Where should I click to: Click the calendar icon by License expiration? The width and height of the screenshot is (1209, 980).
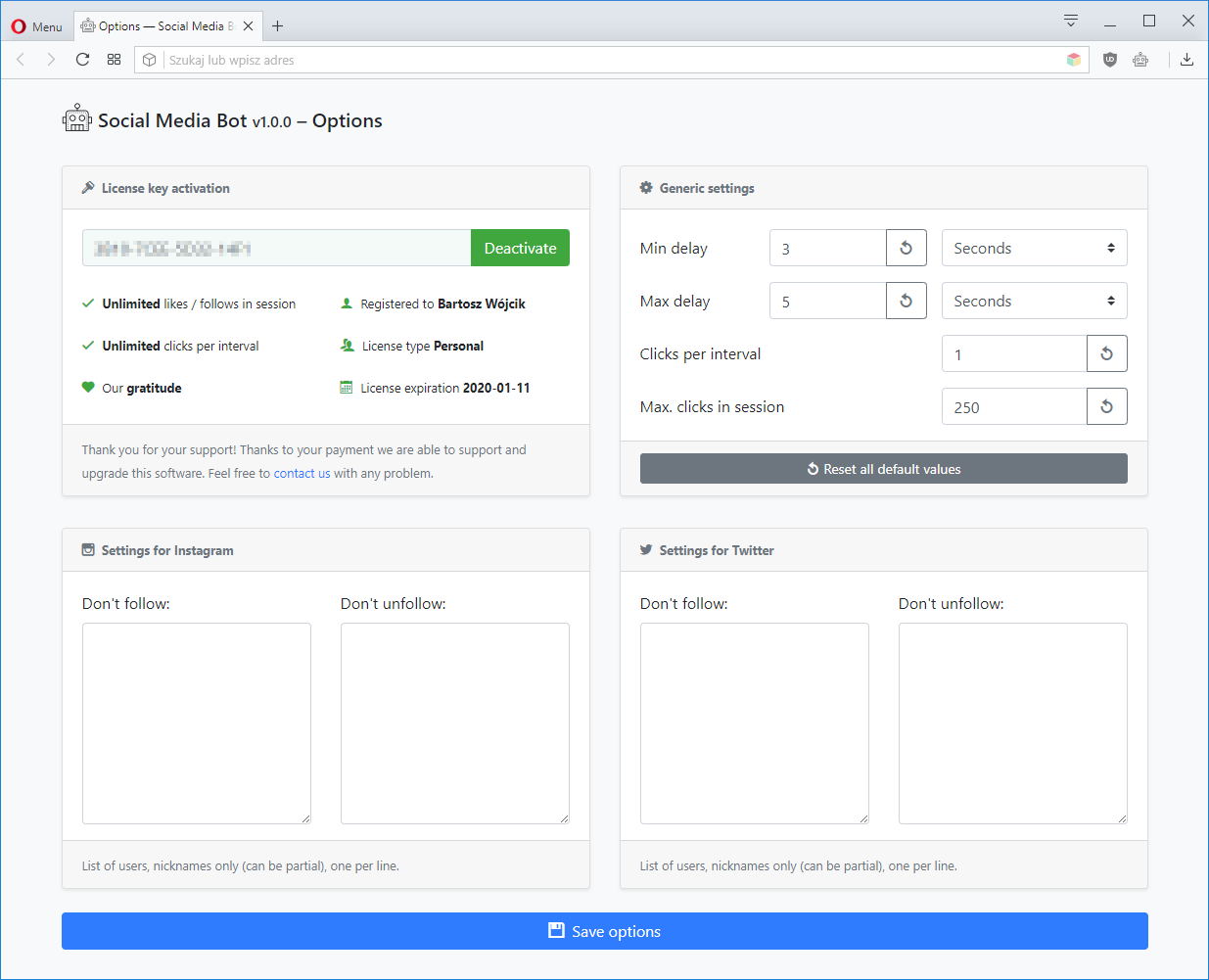pyautogui.click(x=347, y=388)
